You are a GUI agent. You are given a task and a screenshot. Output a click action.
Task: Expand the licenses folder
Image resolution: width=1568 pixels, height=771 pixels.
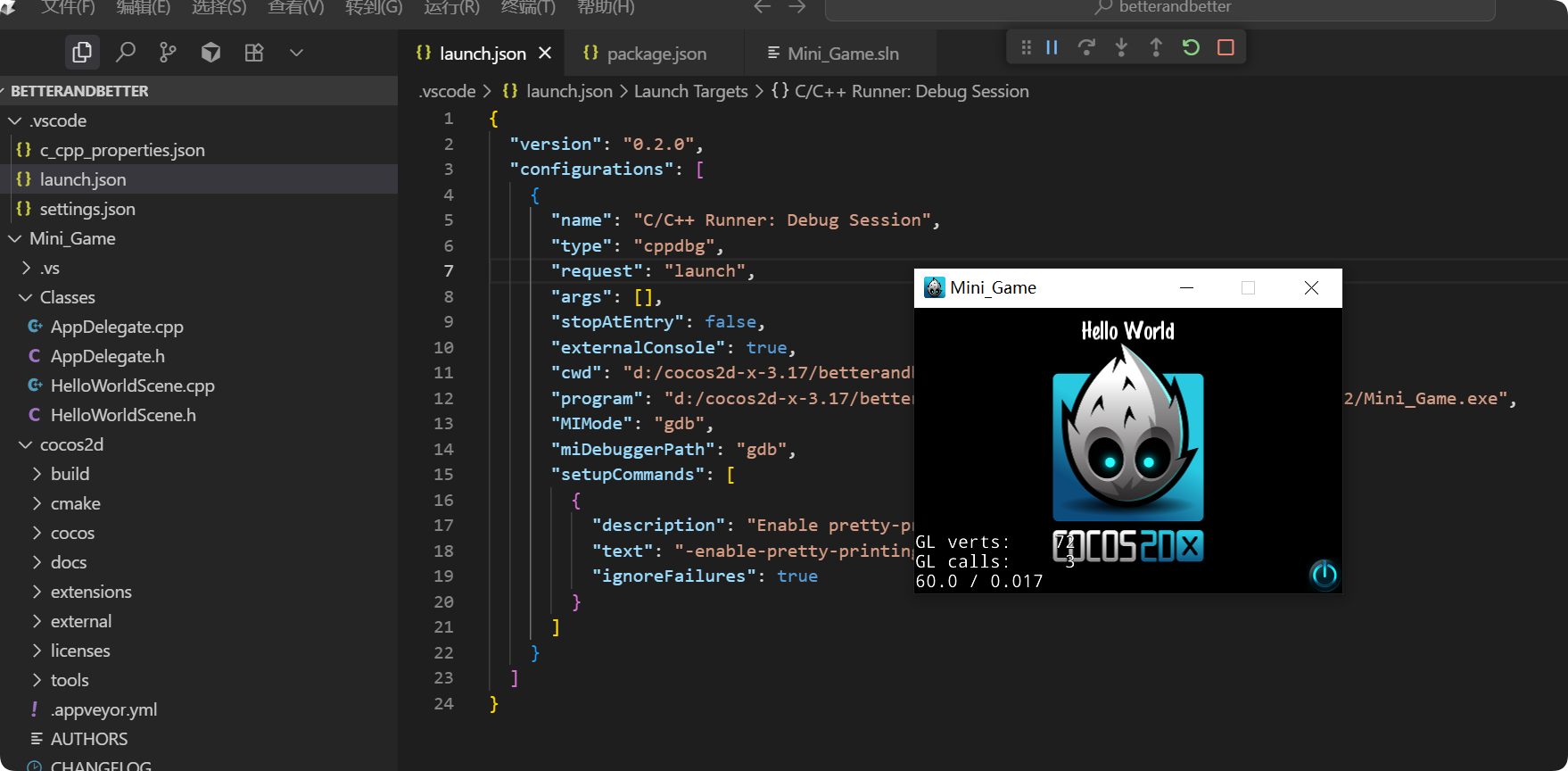pos(199,651)
